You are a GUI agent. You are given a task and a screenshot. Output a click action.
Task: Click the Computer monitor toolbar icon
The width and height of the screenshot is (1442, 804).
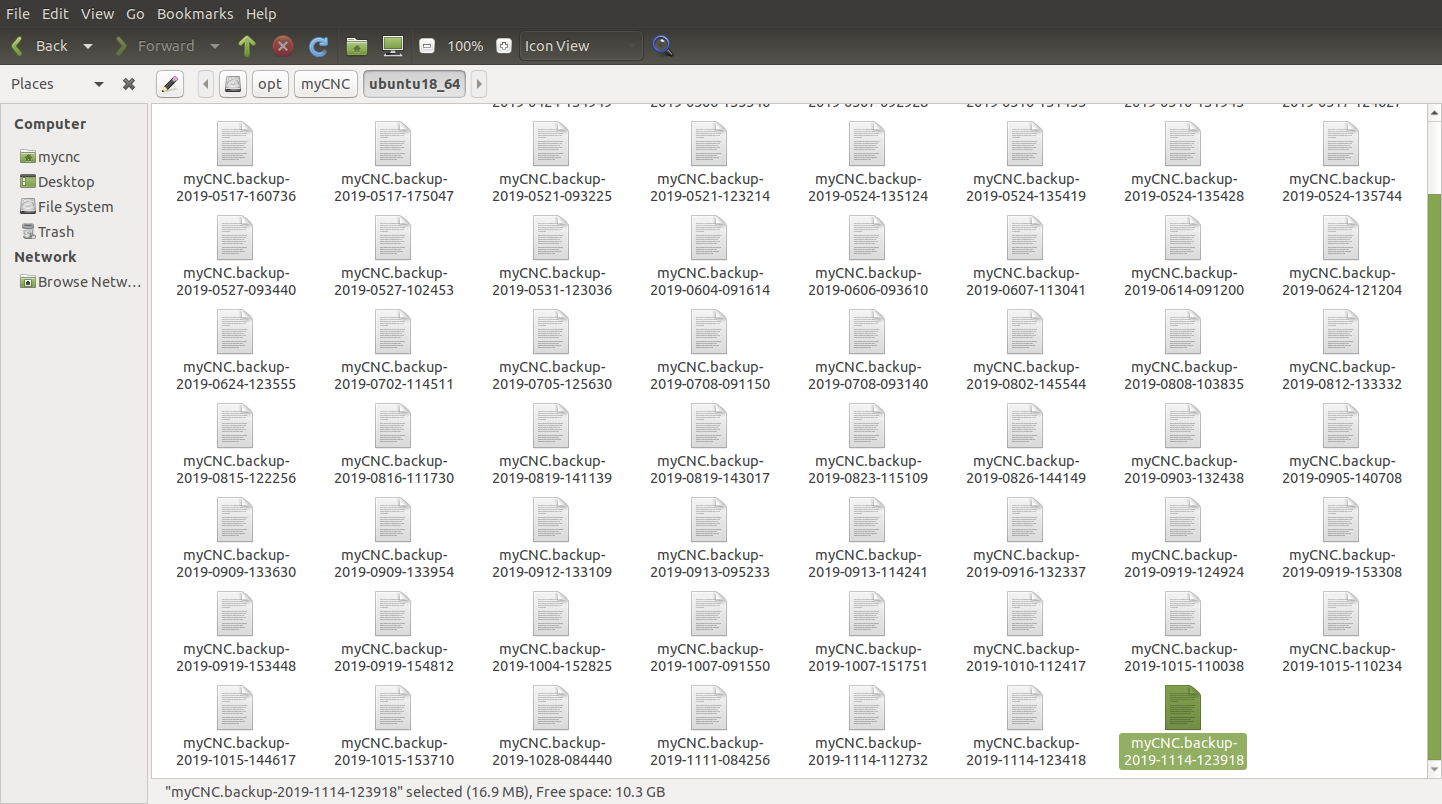(393, 46)
